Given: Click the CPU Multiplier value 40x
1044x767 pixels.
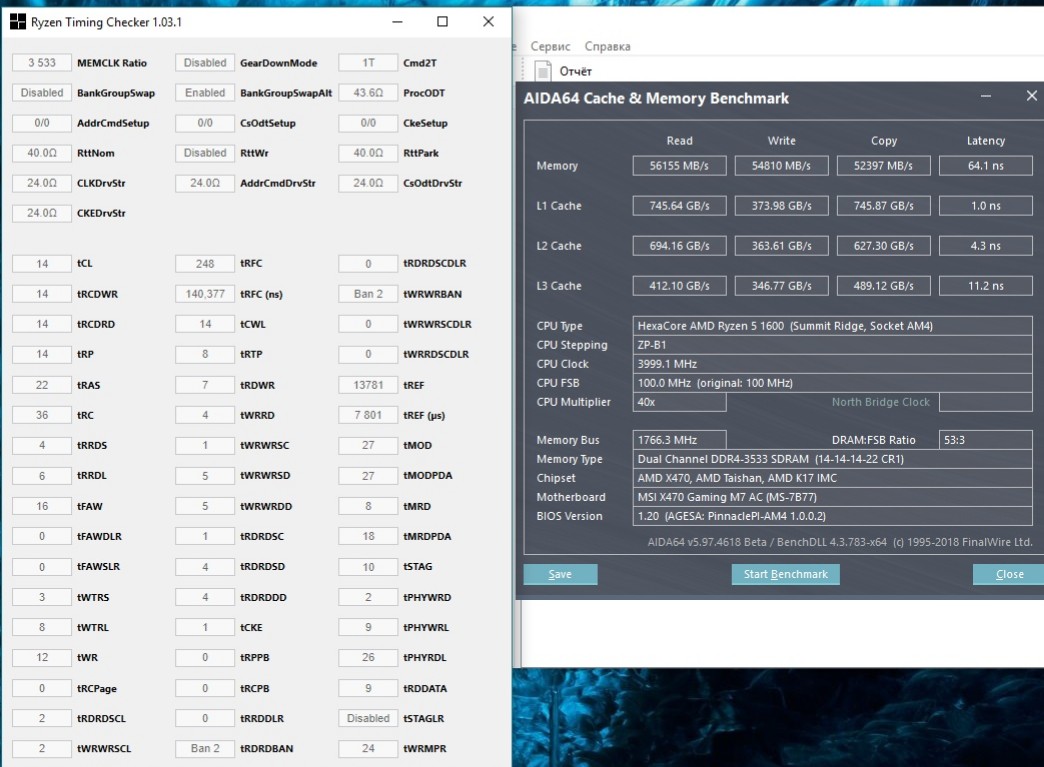Looking at the screenshot, I should [x=679, y=402].
